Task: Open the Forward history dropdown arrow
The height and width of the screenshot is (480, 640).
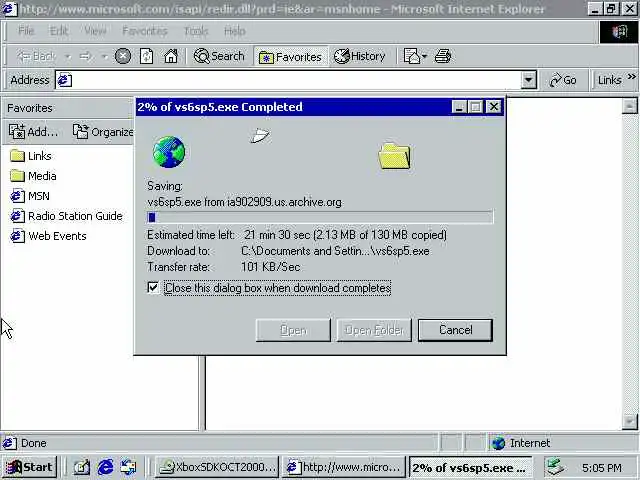Action: pos(104,56)
